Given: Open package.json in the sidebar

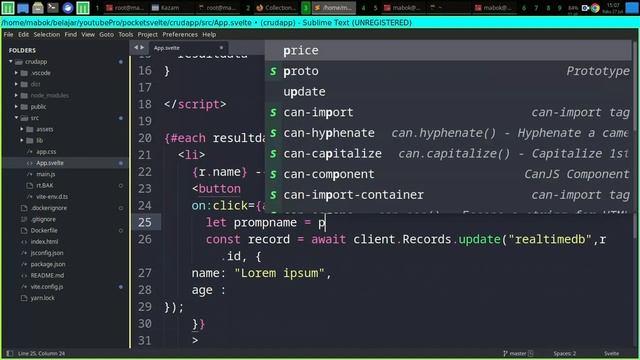Looking at the screenshot, I should [48, 264].
